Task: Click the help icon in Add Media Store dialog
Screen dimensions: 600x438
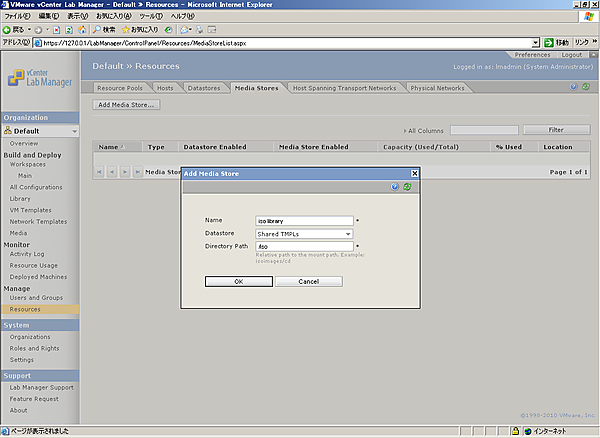Action: (x=395, y=187)
